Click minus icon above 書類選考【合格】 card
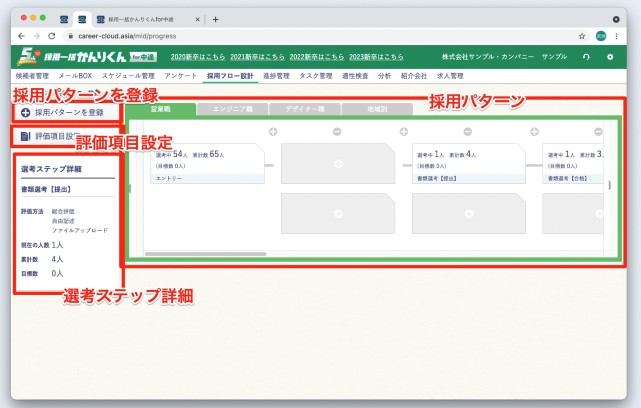The height and width of the screenshot is (408, 641). tap(598, 132)
